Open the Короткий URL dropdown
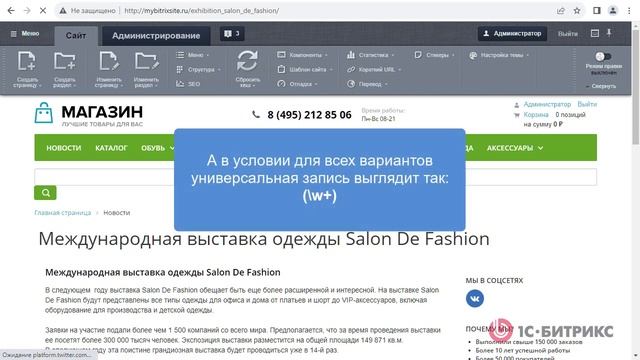This screenshot has height=360, width=640. point(374,69)
